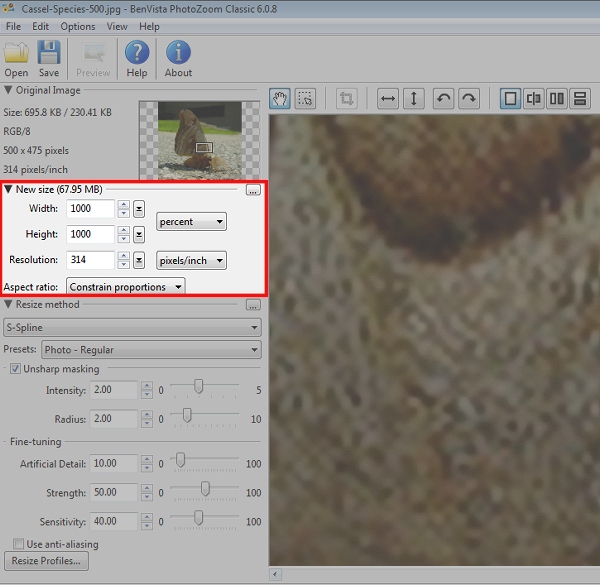Click the Height input field

(90, 235)
